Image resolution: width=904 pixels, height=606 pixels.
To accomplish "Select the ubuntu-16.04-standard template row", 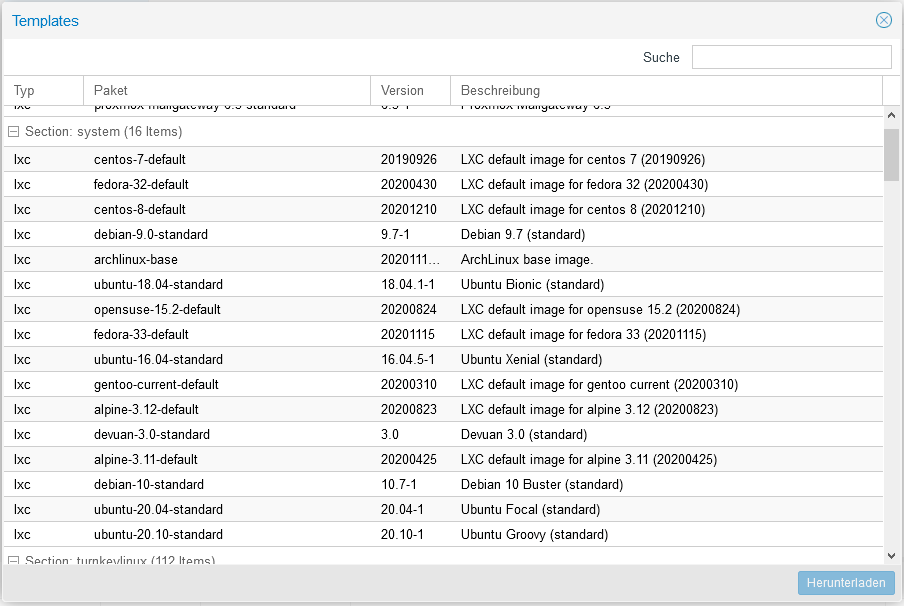I will (x=443, y=359).
